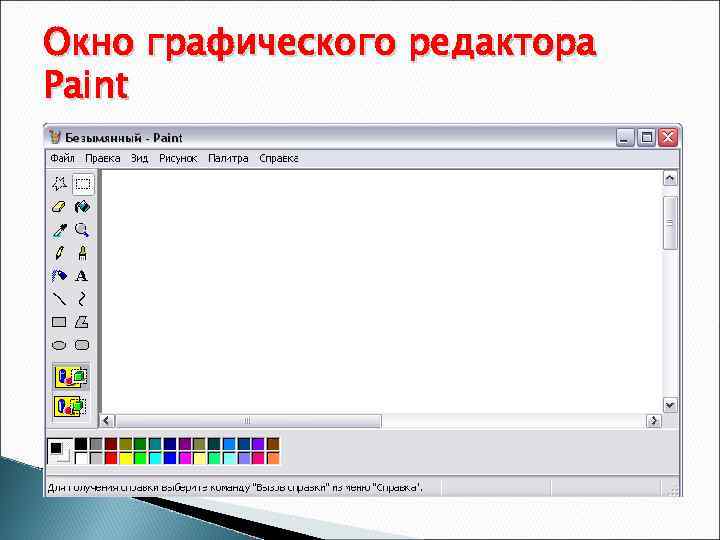Click the vertical scrollbar down arrow
This screenshot has width=720, height=540.
click(670, 405)
